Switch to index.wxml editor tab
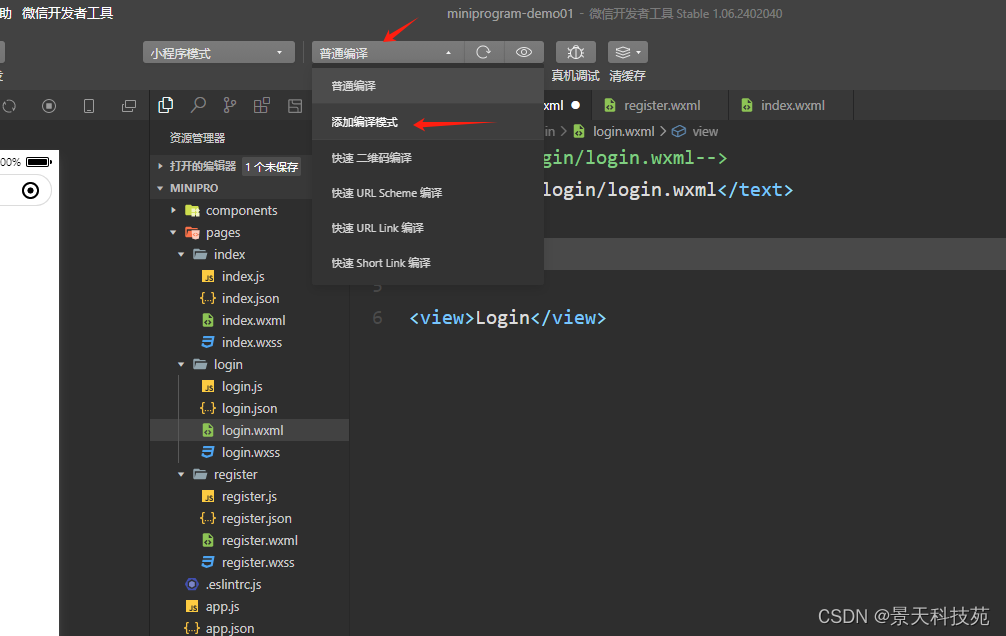1006x636 pixels. tap(791, 105)
